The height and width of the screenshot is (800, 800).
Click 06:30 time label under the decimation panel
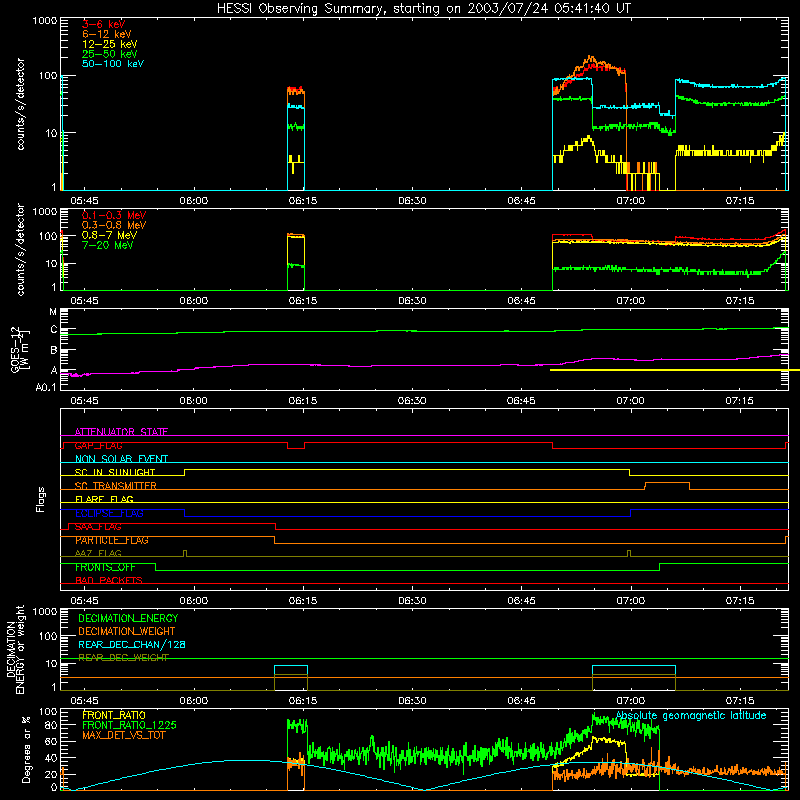pos(412,701)
